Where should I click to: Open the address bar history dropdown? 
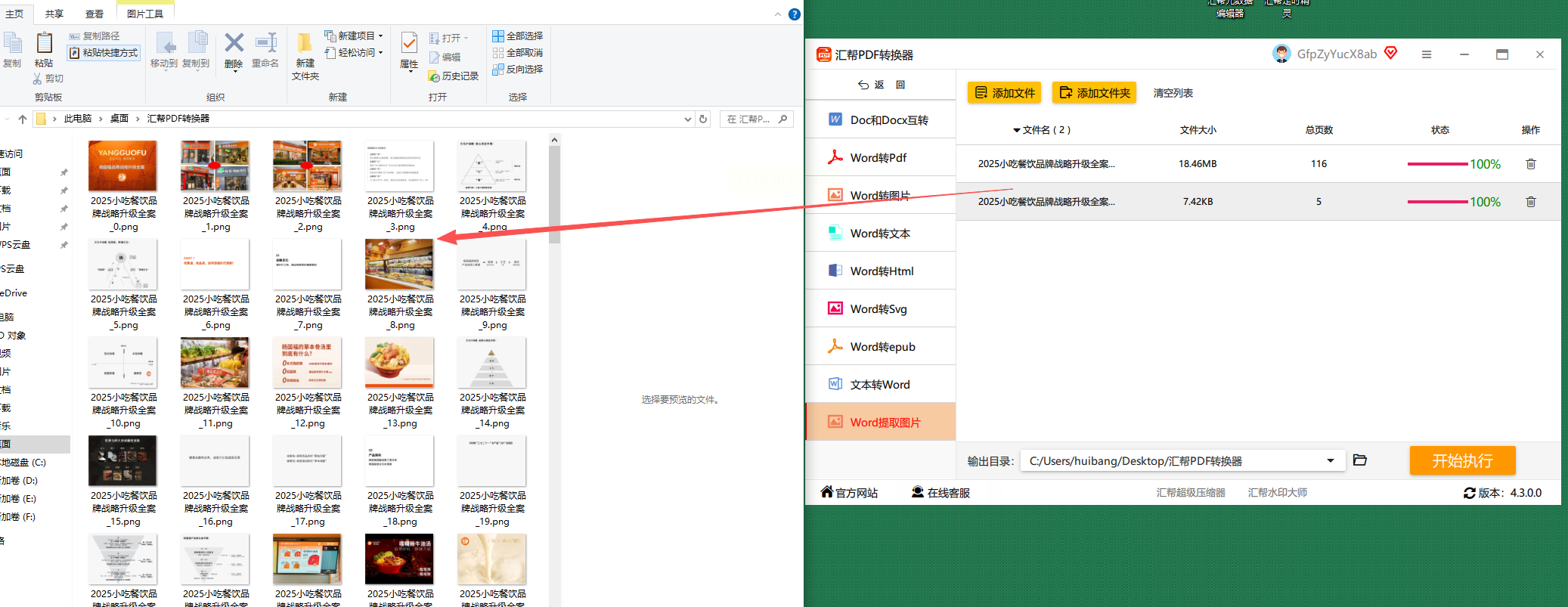point(688,119)
